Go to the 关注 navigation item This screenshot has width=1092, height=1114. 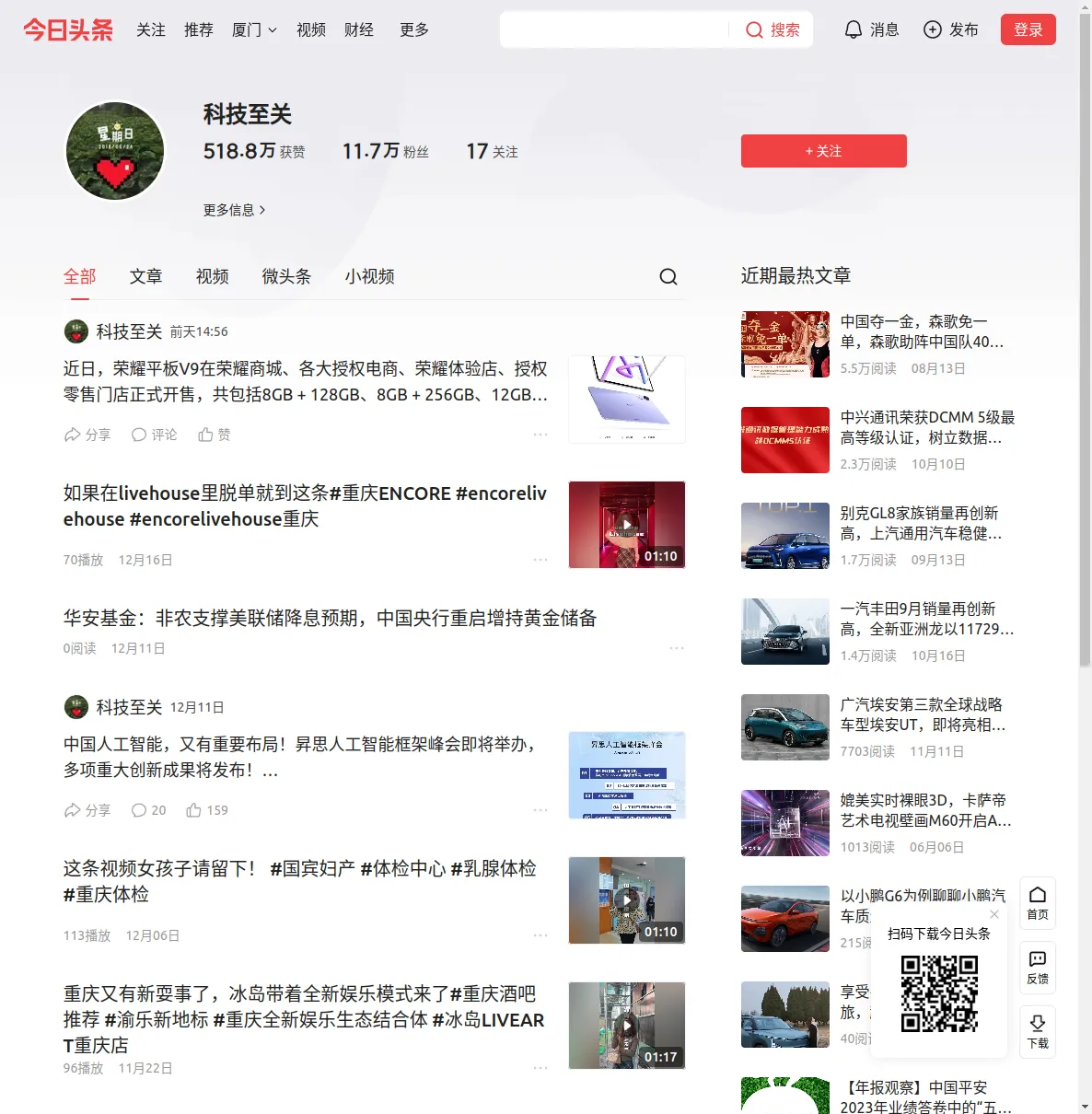151,29
